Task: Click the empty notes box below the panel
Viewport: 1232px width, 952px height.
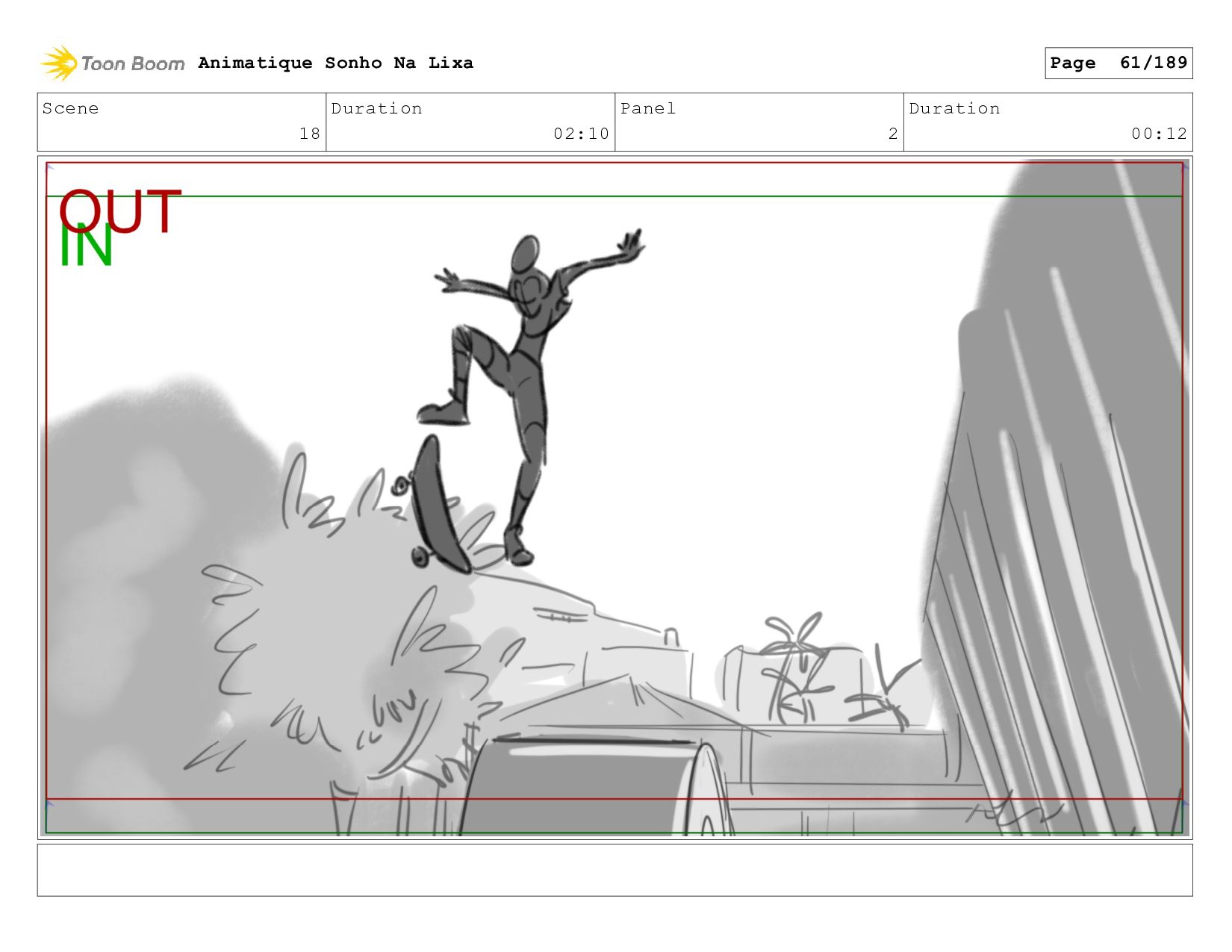Action: [x=615, y=870]
